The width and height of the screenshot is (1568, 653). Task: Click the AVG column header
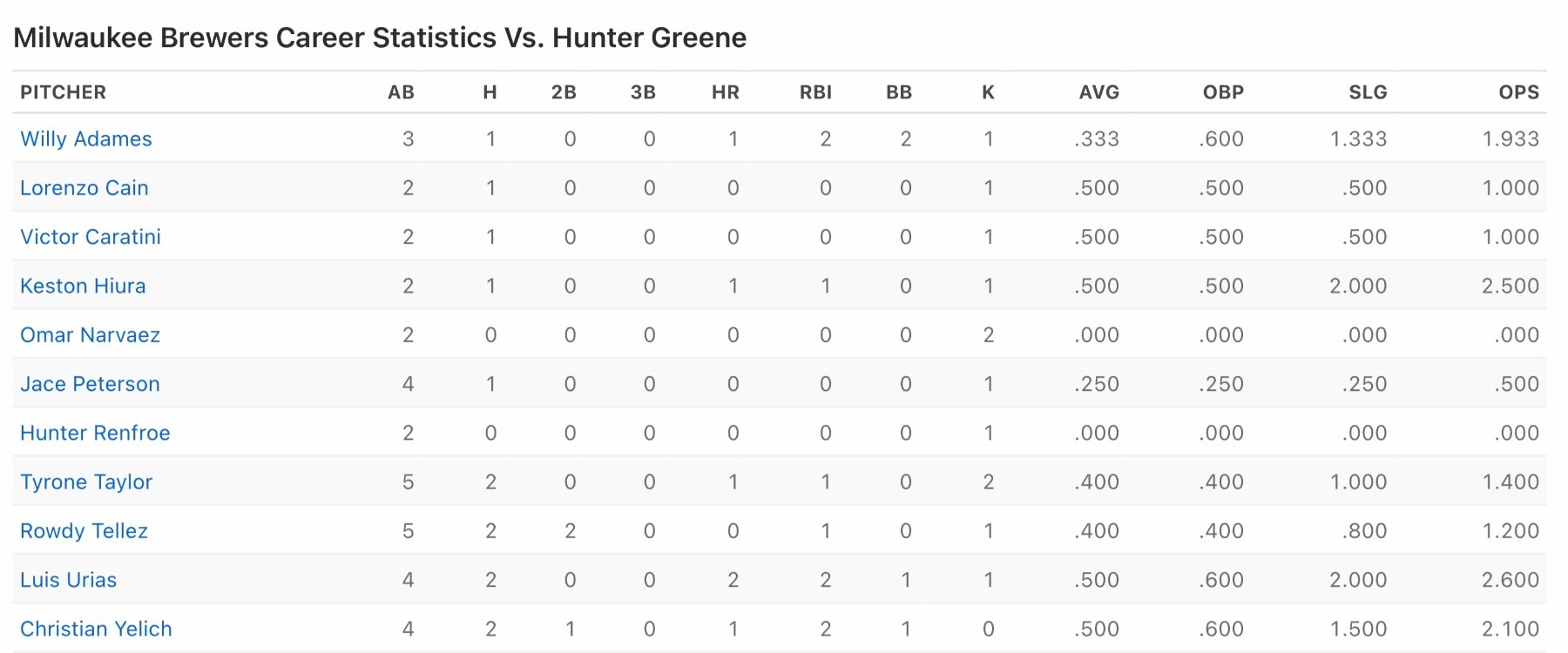click(x=1098, y=92)
